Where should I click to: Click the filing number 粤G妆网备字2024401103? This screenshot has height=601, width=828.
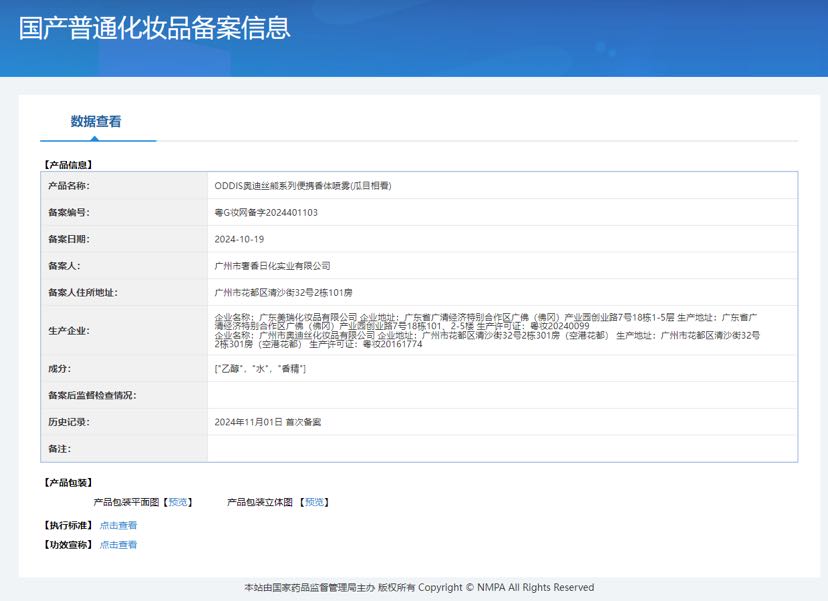click(x=266, y=212)
